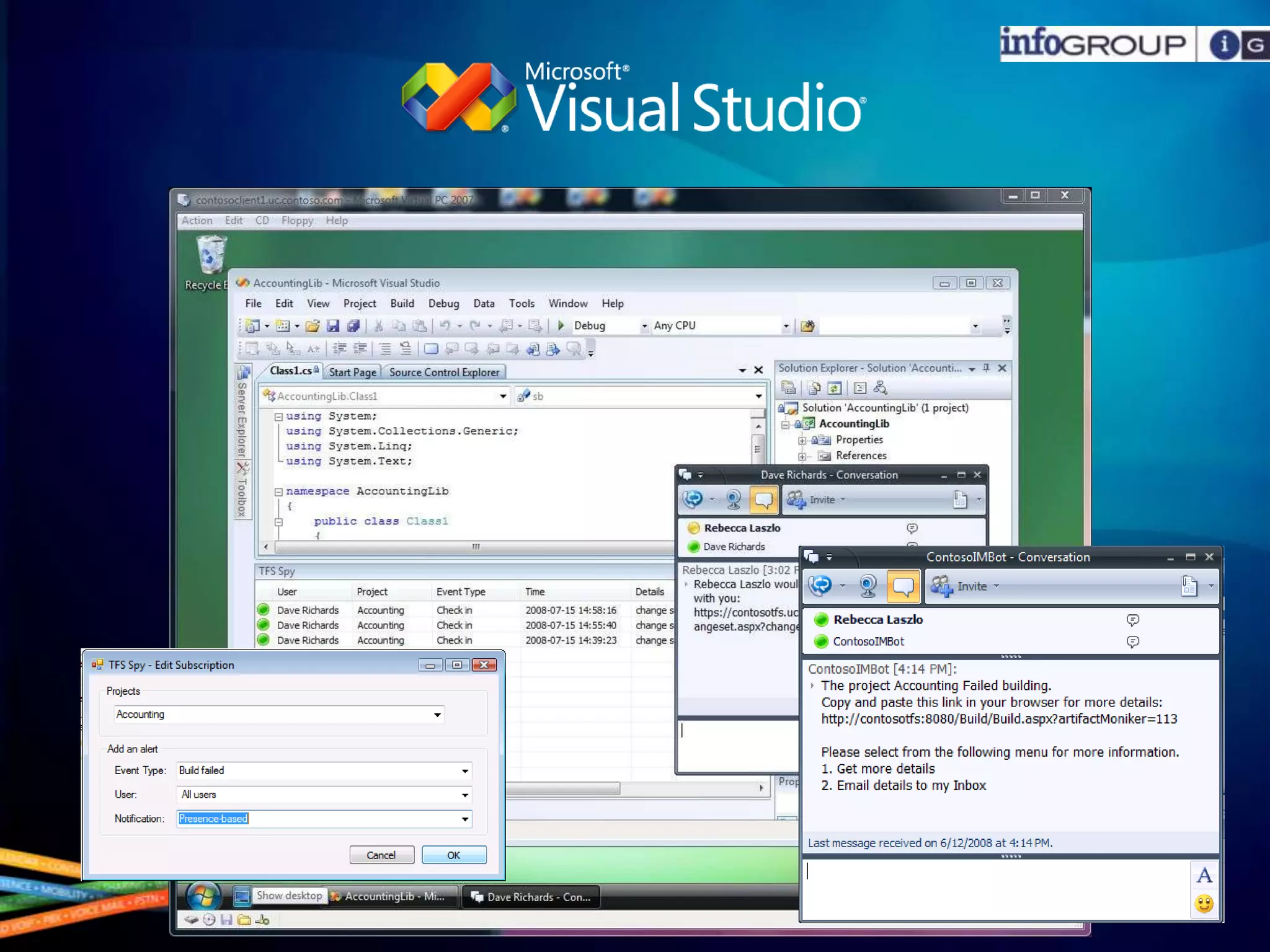The height and width of the screenshot is (952, 1270).
Task: Open the emoticon smiley picker
Action: click(1204, 904)
